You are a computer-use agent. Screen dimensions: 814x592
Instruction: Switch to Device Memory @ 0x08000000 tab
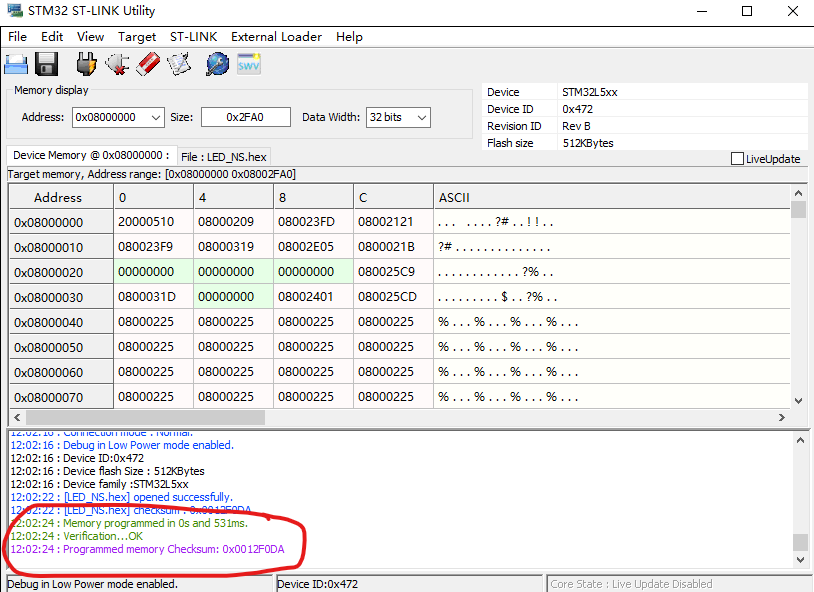pyautogui.click(x=91, y=156)
